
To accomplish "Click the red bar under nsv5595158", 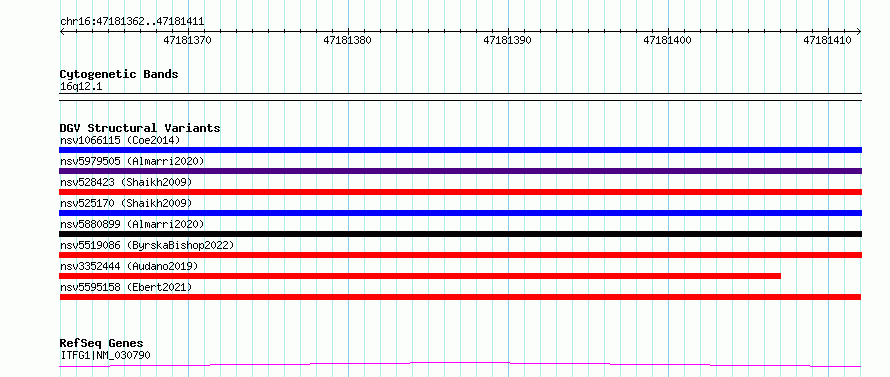I will [x=460, y=297].
